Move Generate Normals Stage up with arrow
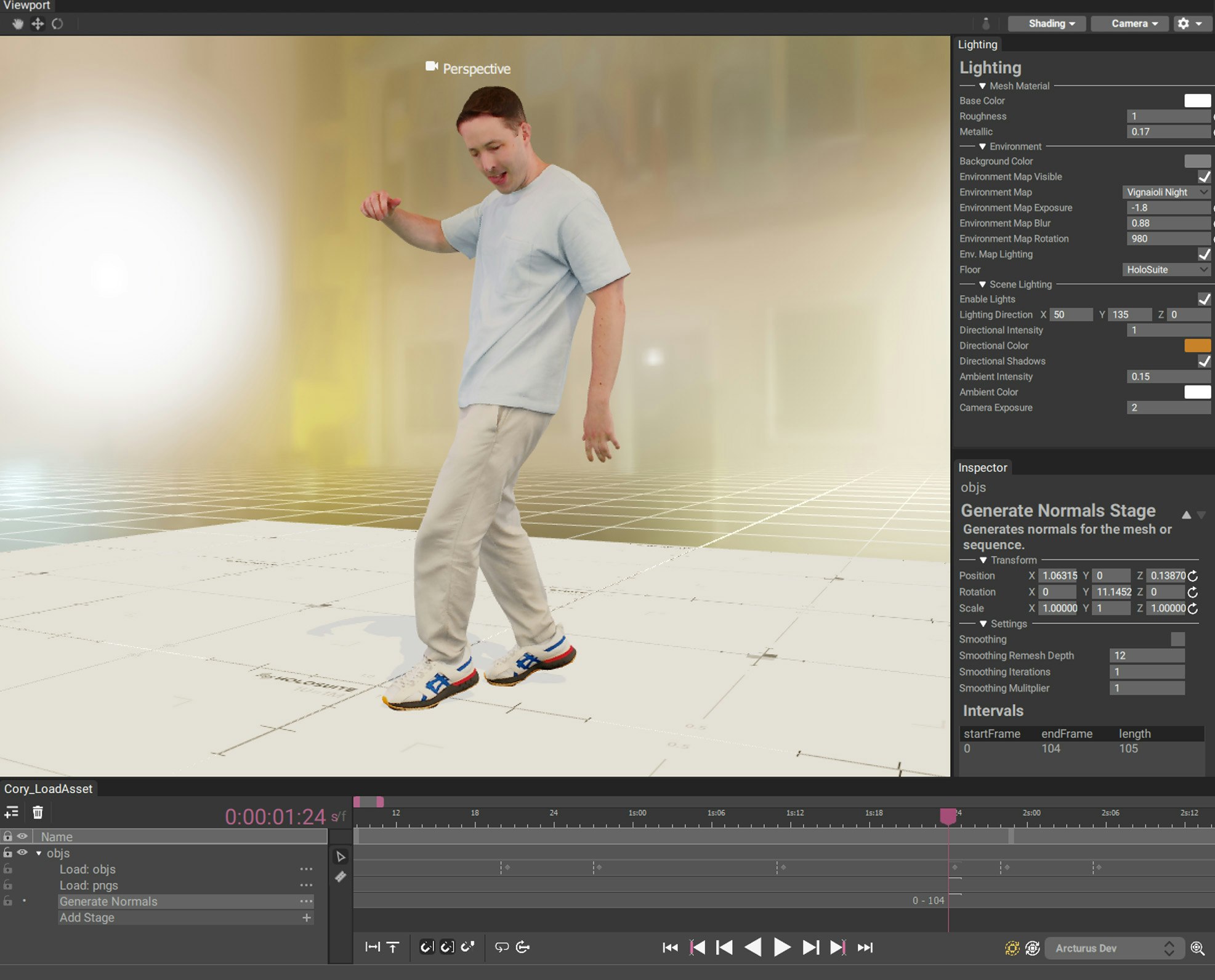 coord(1186,515)
